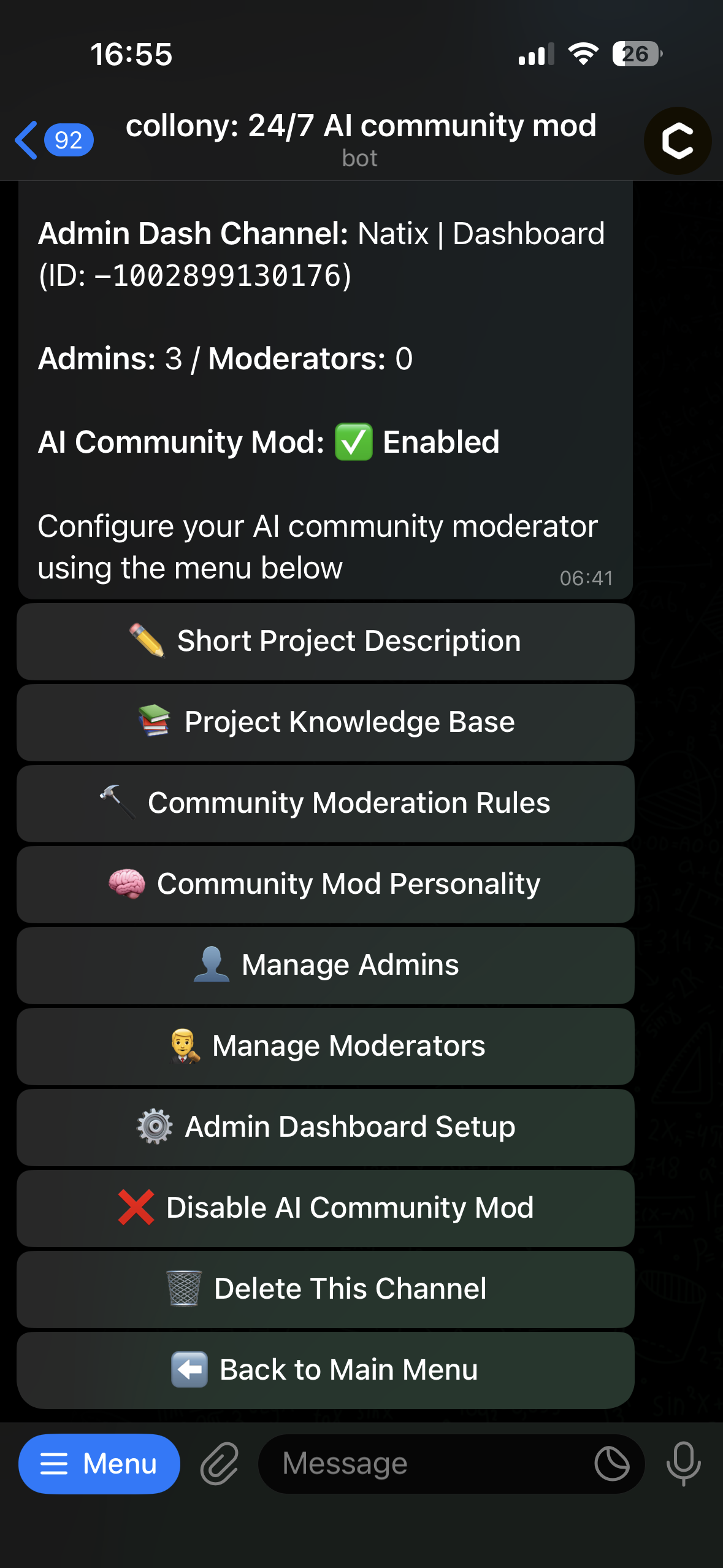
Task: Click the books icon on Project Knowledge Base
Action: tap(155, 722)
